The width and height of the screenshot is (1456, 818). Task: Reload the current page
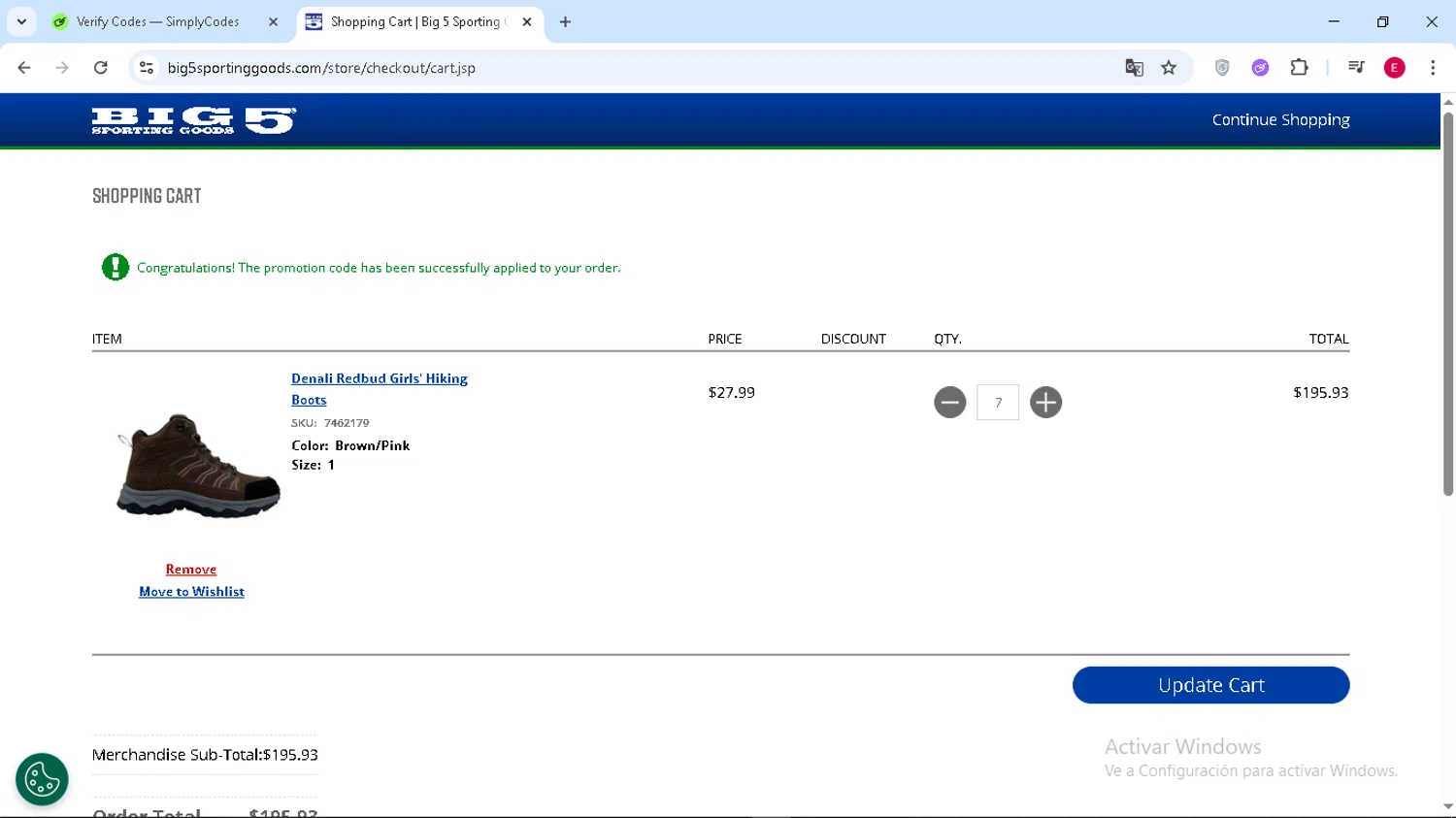(x=101, y=68)
